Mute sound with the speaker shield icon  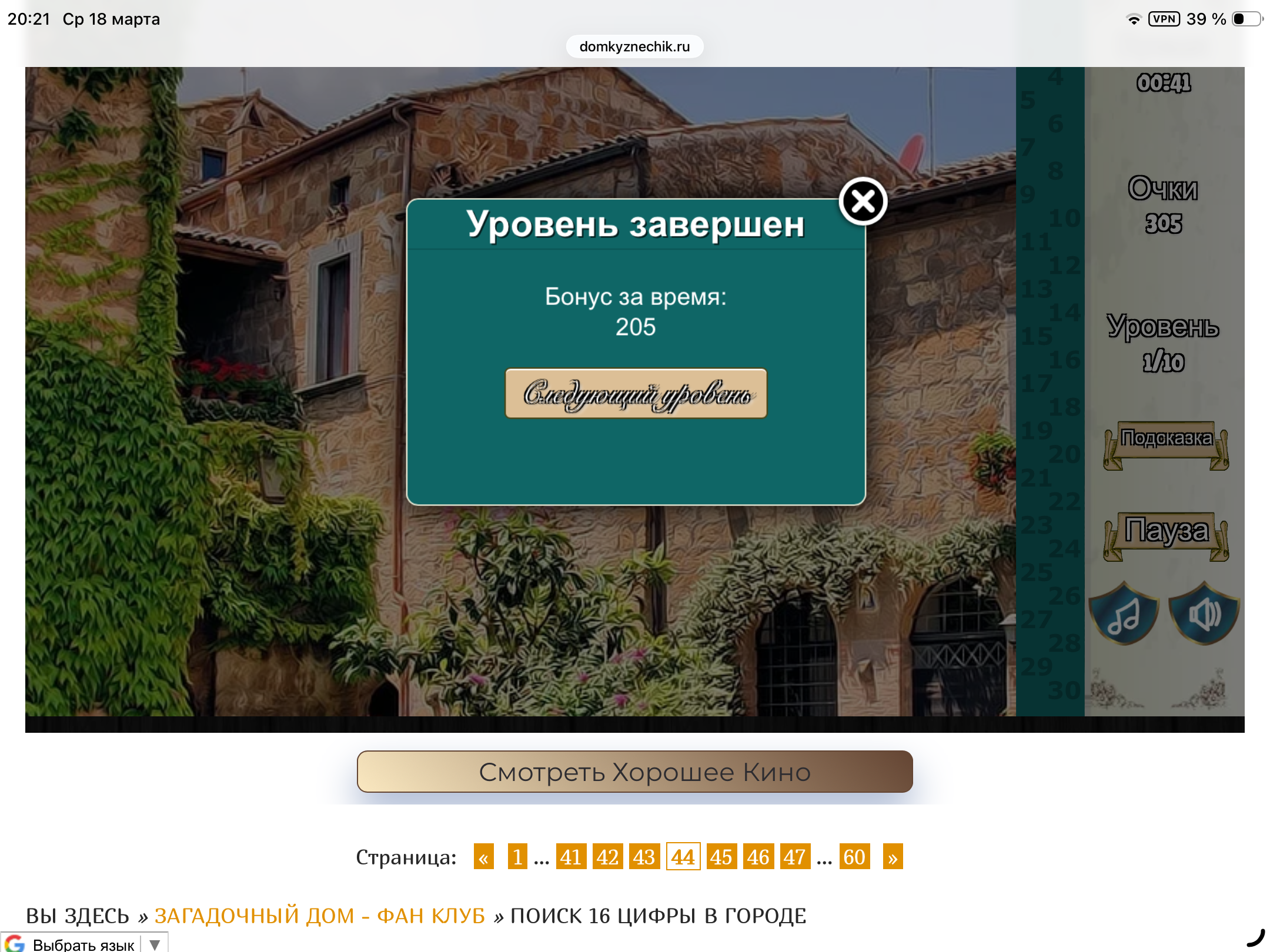pos(1204,614)
